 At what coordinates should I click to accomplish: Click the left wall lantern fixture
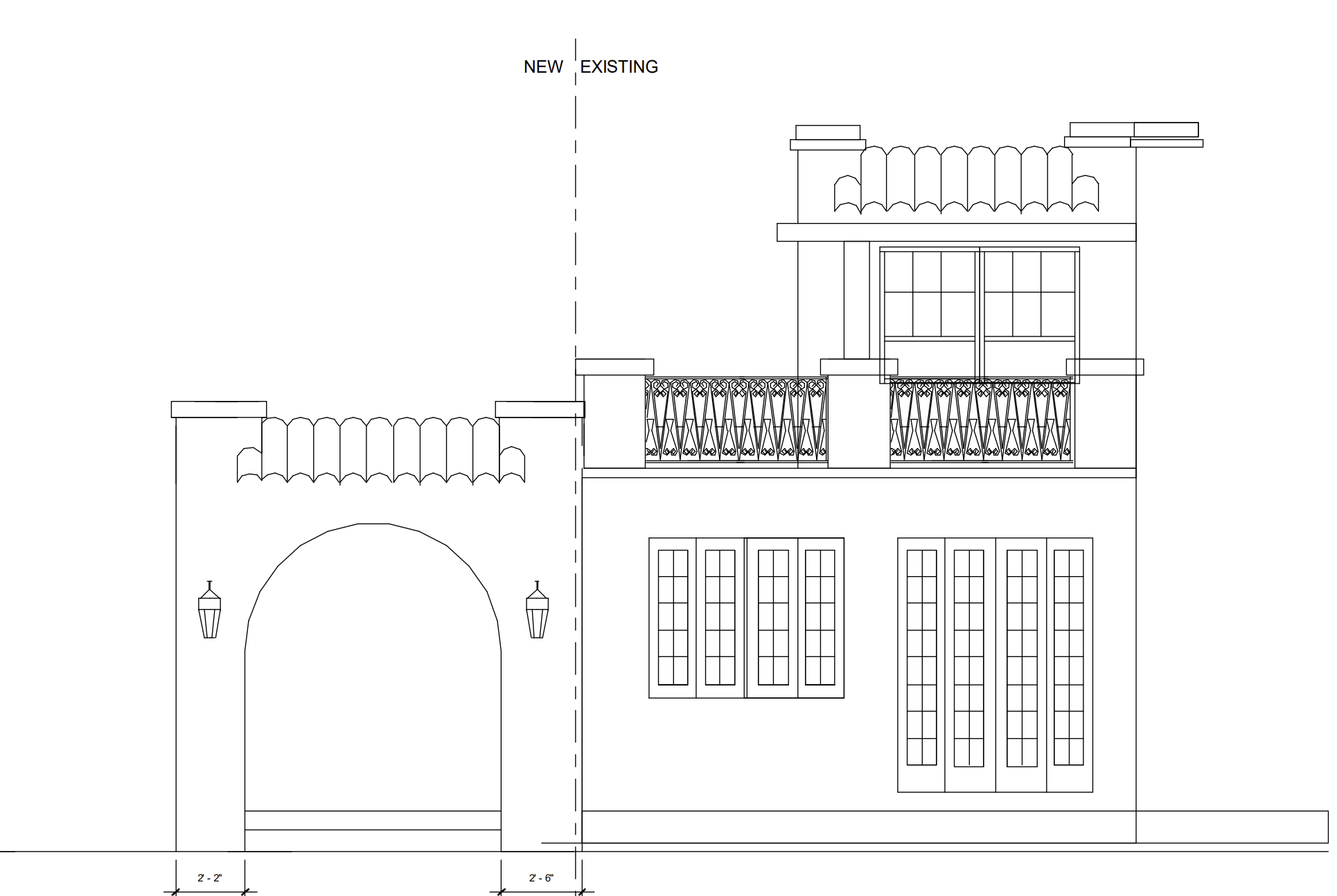[x=209, y=610]
